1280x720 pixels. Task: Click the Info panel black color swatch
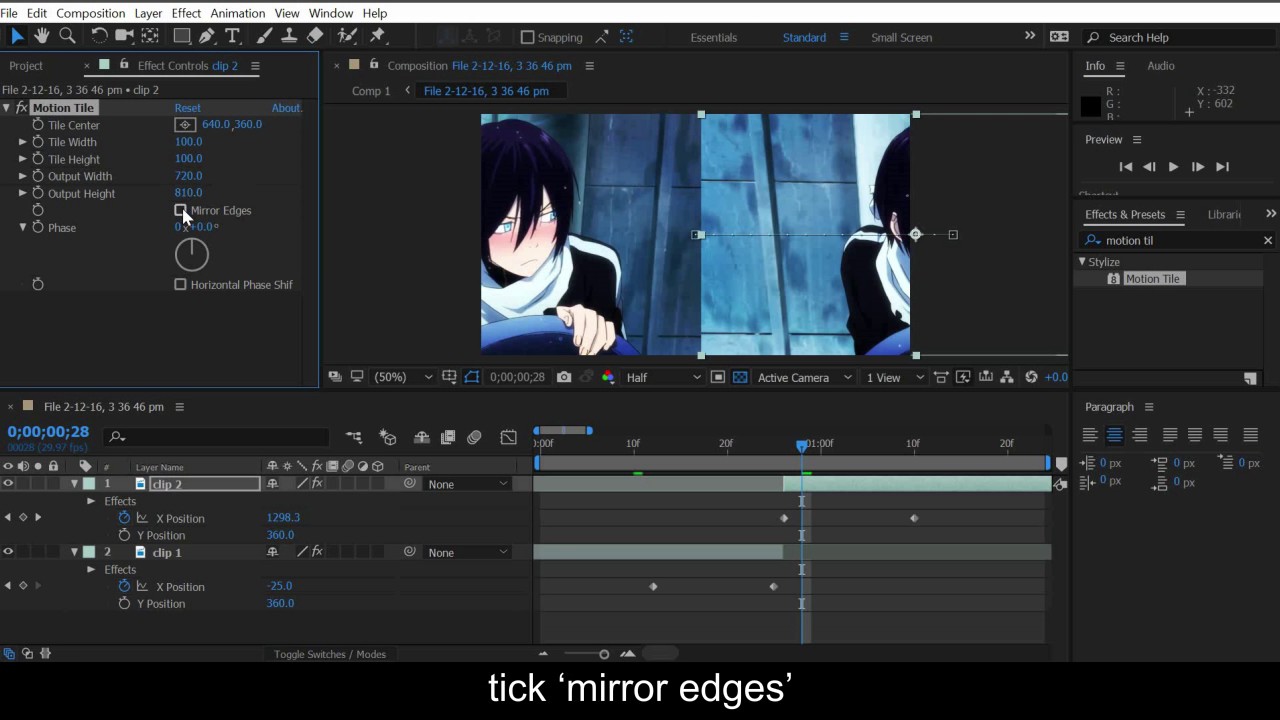1091,105
